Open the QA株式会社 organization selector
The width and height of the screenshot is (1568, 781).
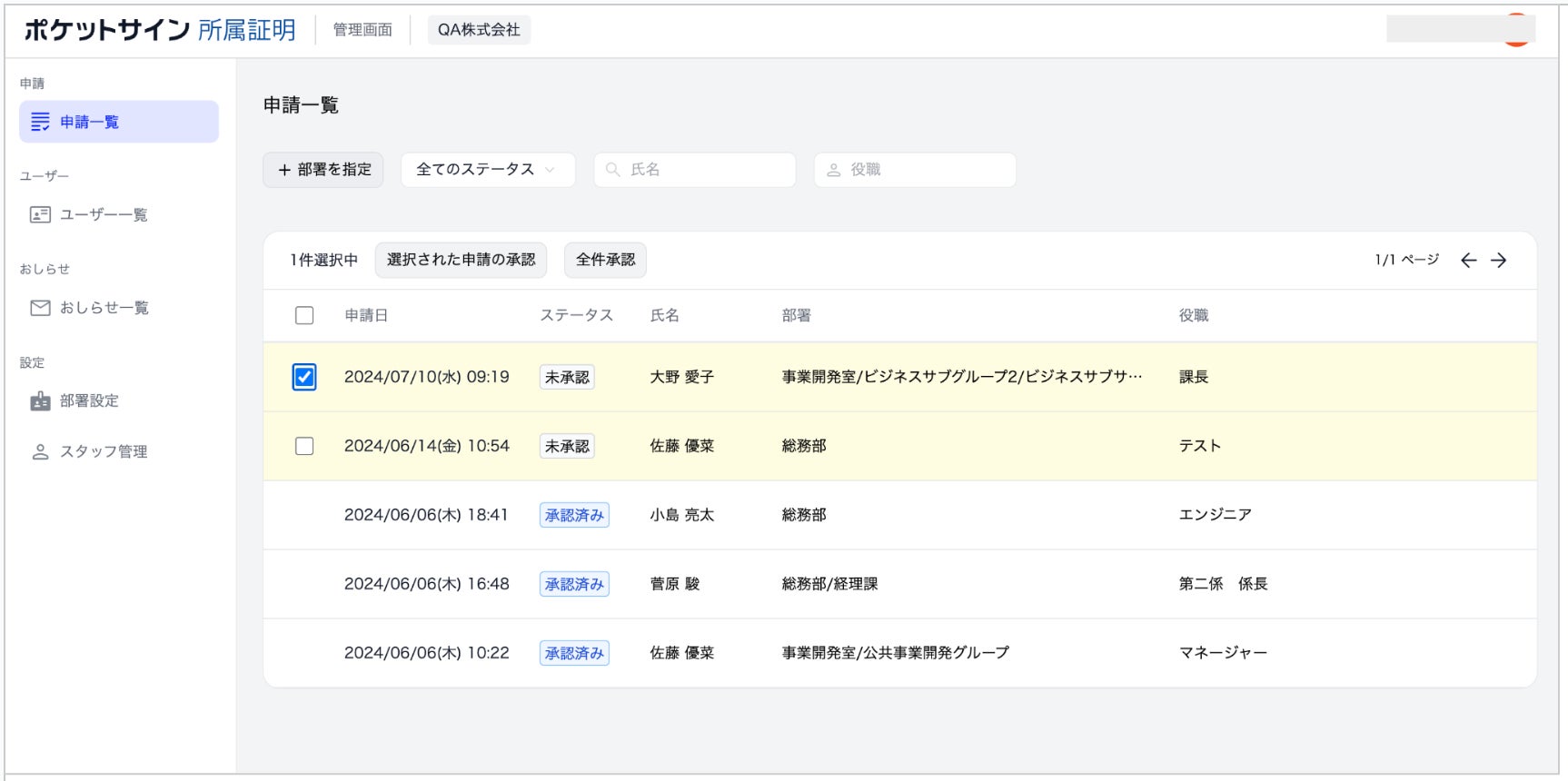(479, 30)
